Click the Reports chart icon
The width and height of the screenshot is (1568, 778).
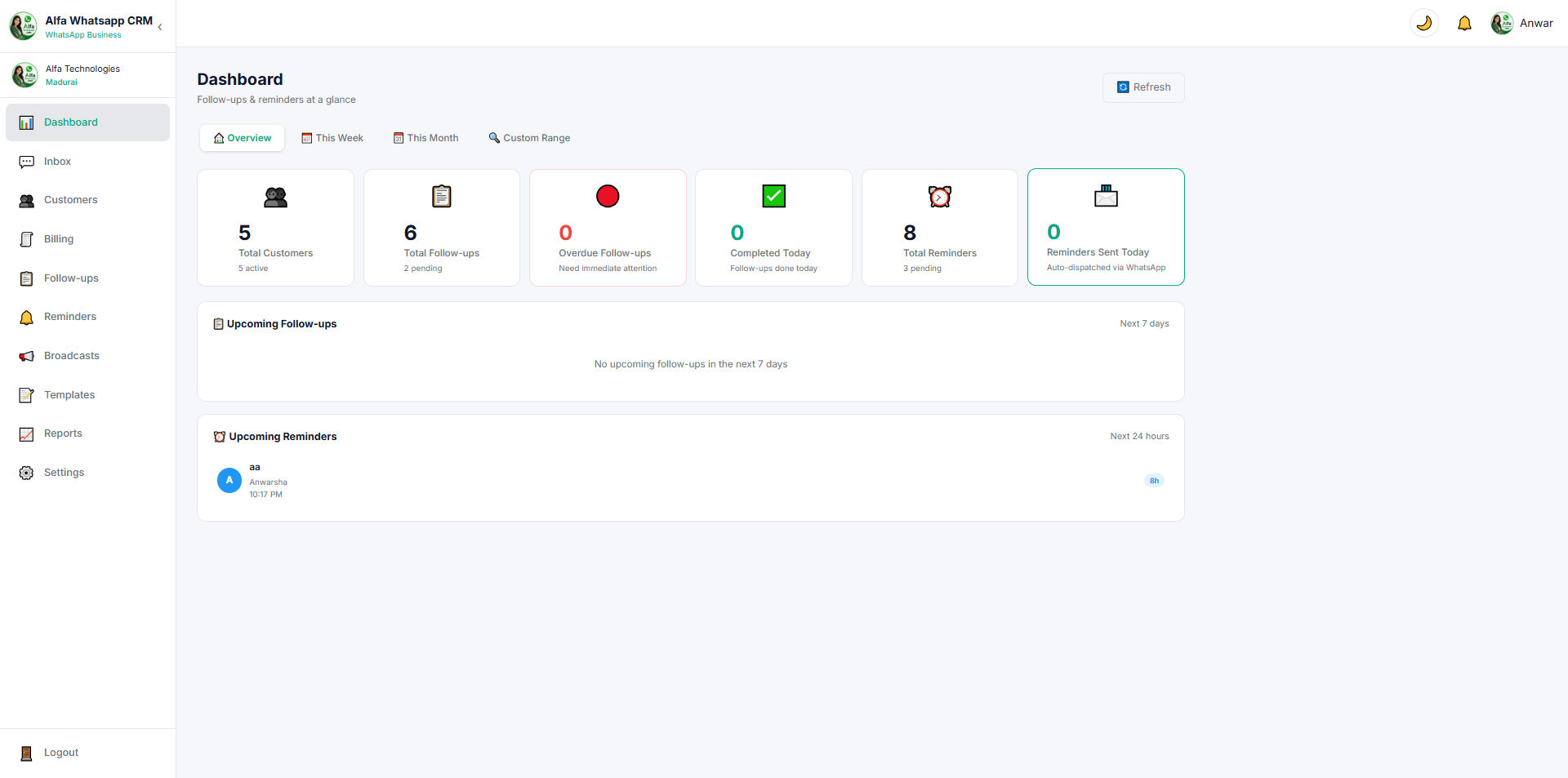pyautogui.click(x=26, y=433)
